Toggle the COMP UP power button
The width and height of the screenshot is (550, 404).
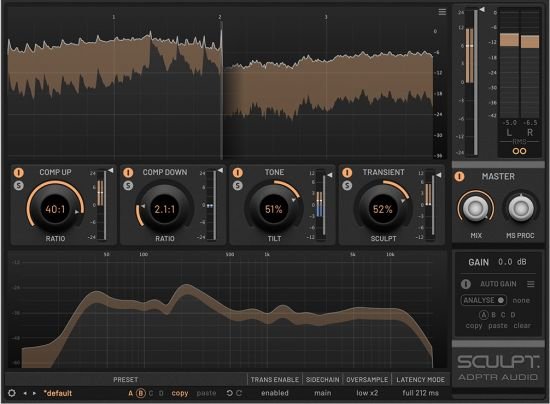19,173
